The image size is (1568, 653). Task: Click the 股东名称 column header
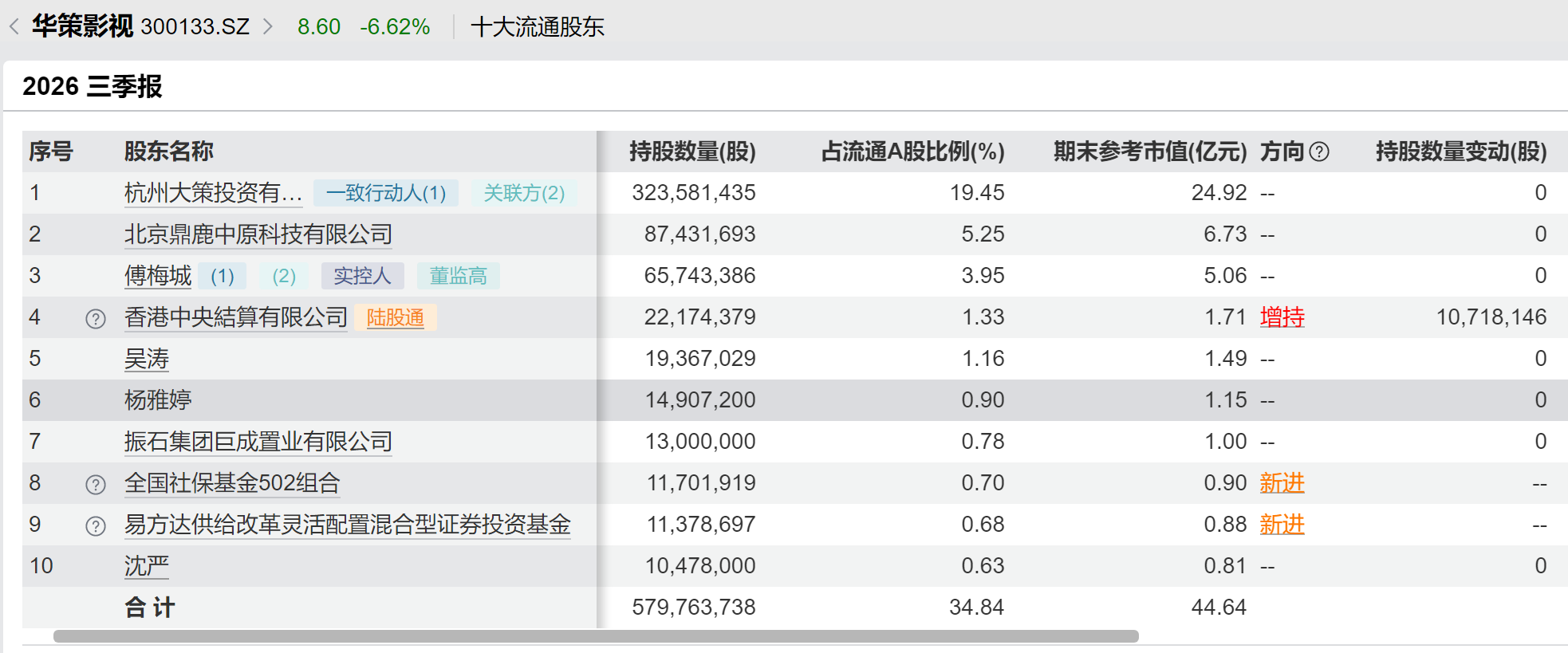169,151
